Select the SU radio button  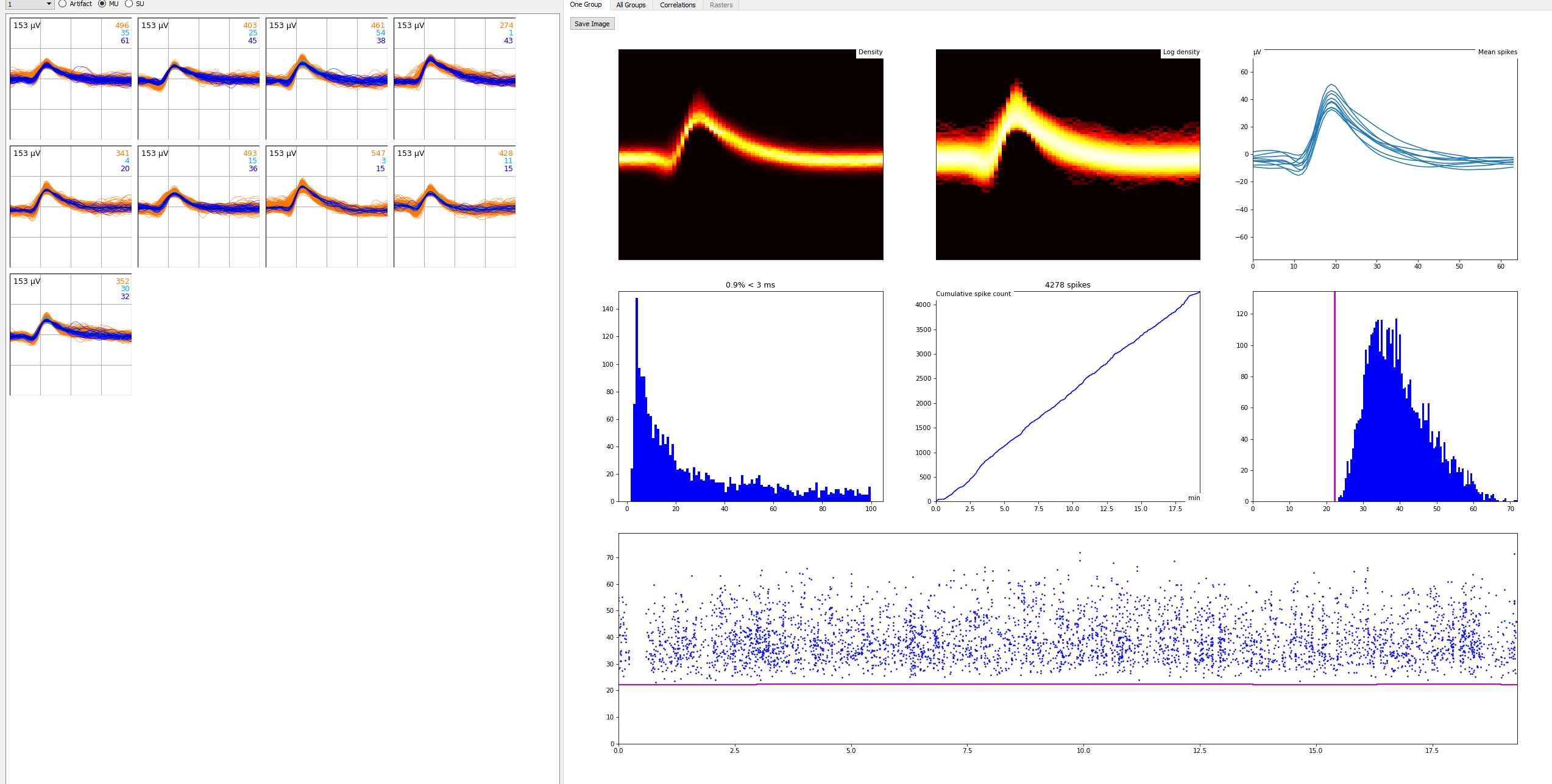point(129,4)
